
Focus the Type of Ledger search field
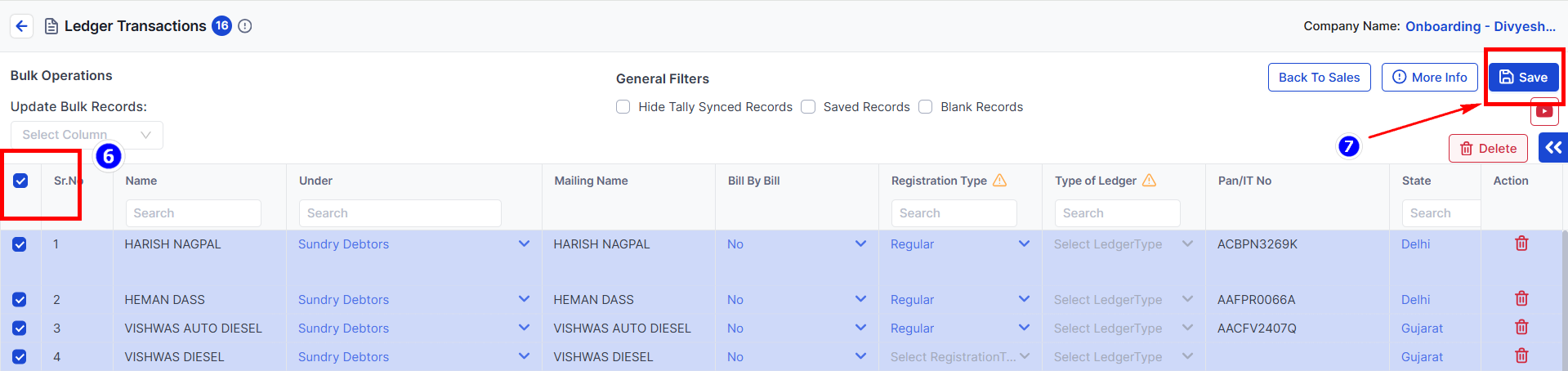point(1117,213)
